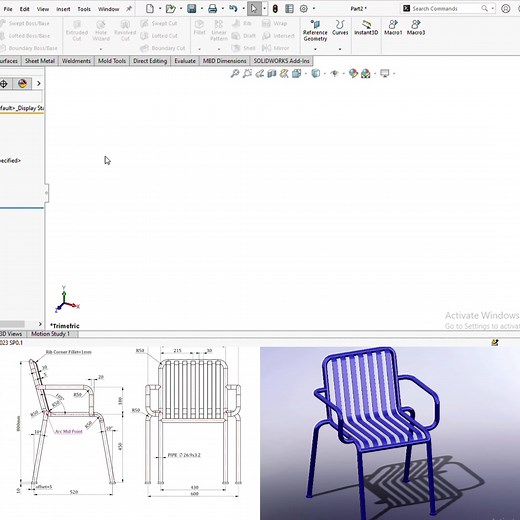520x520 pixels.
Task: Activate the Section View icon
Action: click(x=272, y=73)
